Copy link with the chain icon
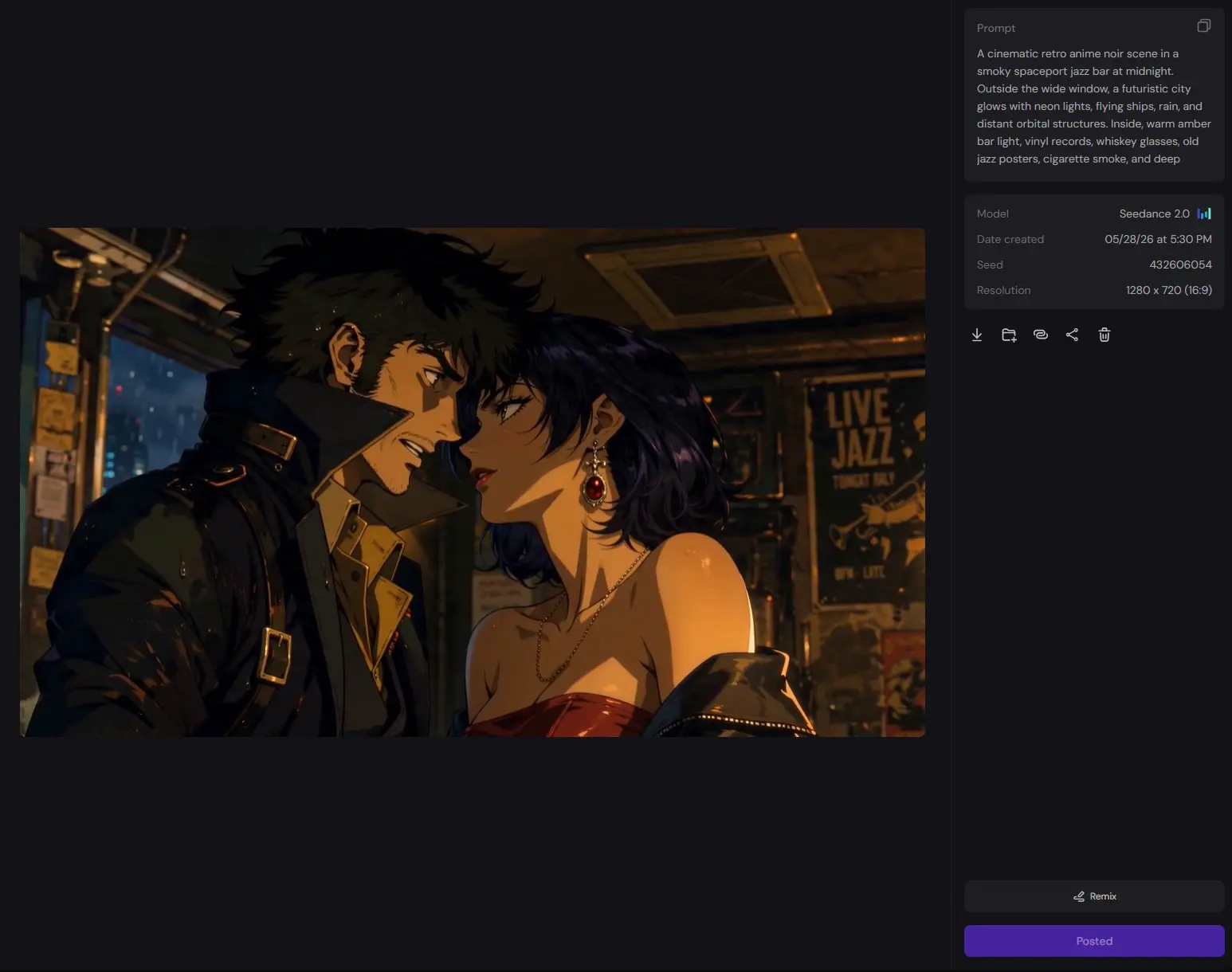This screenshot has height=972, width=1232. tap(1041, 335)
